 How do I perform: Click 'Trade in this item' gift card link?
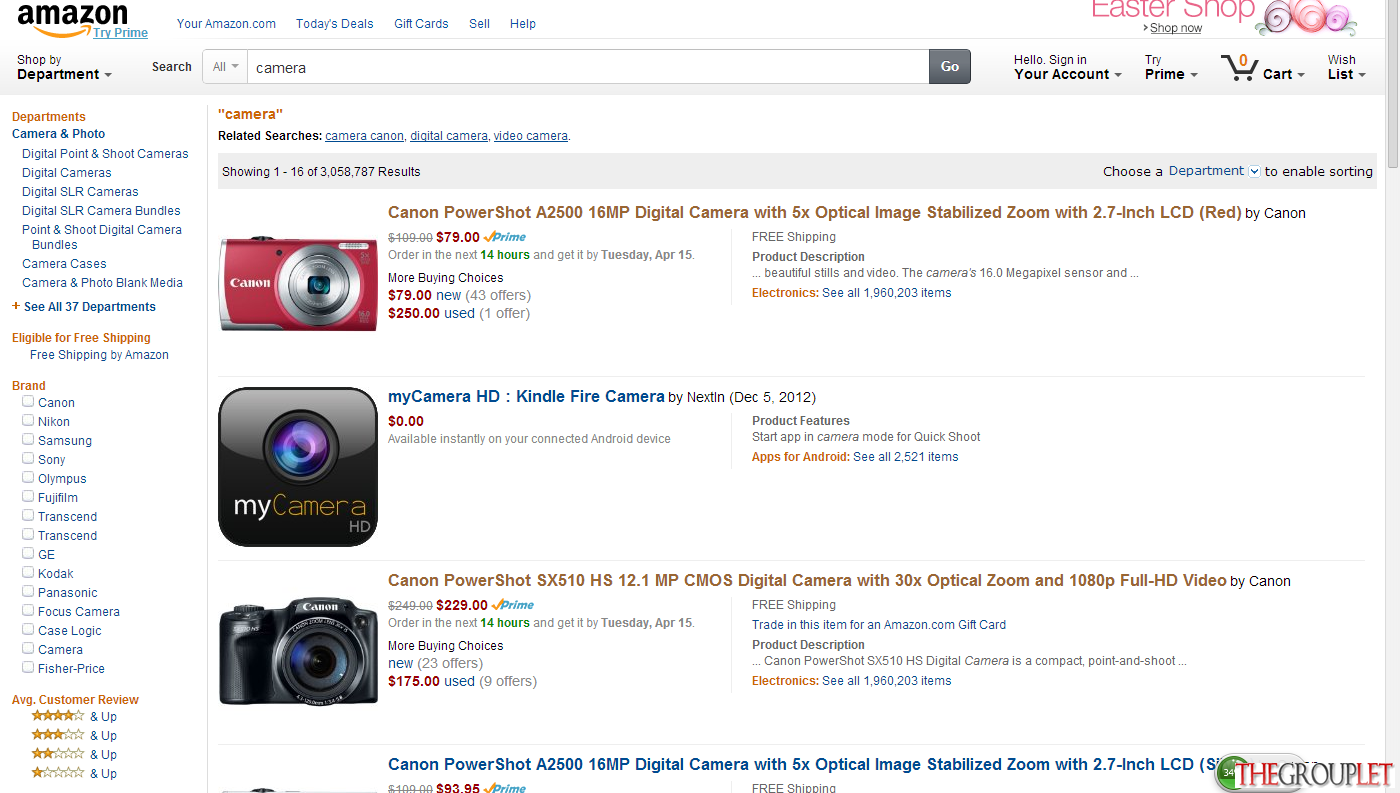tap(879, 624)
